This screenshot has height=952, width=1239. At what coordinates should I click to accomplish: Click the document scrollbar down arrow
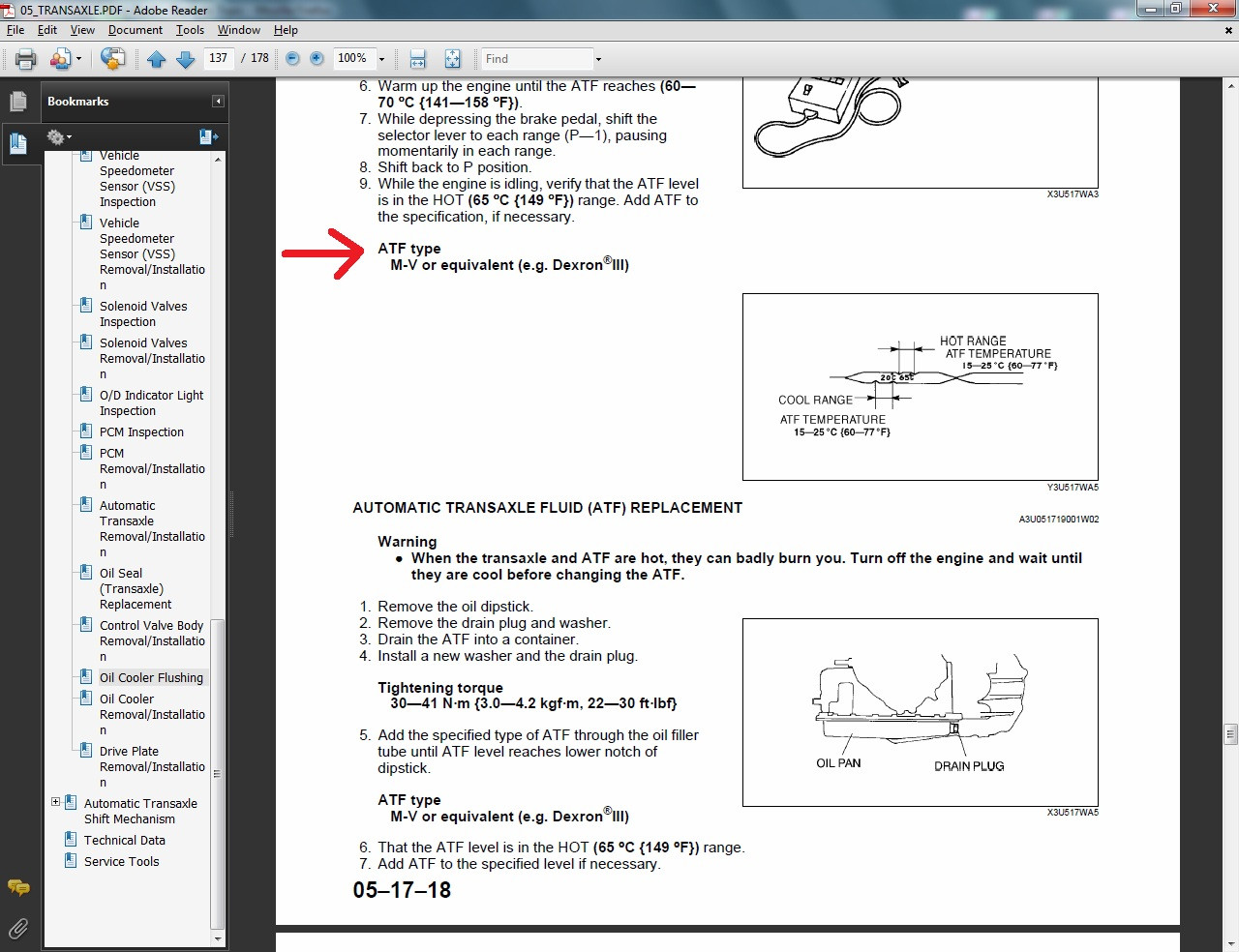point(1230,944)
